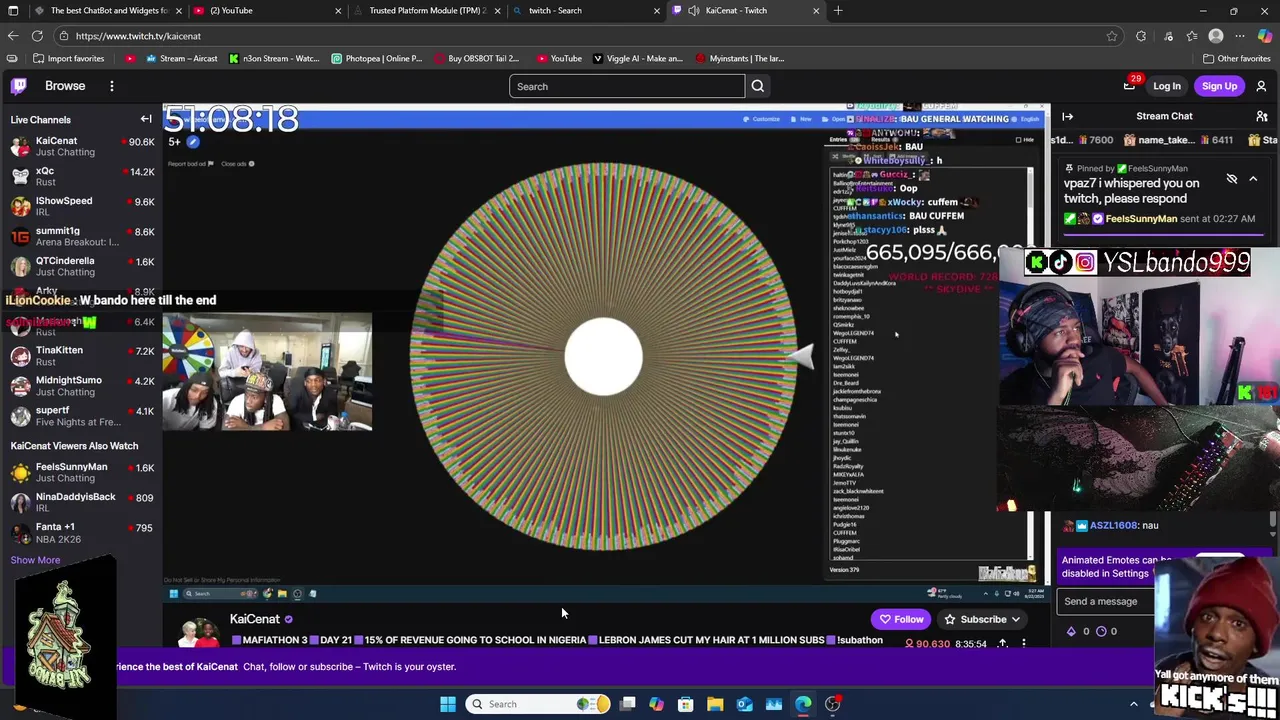Open browser settings and more menu
Viewport: 1280px width, 720px height.
pyautogui.click(x=1242, y=36)
